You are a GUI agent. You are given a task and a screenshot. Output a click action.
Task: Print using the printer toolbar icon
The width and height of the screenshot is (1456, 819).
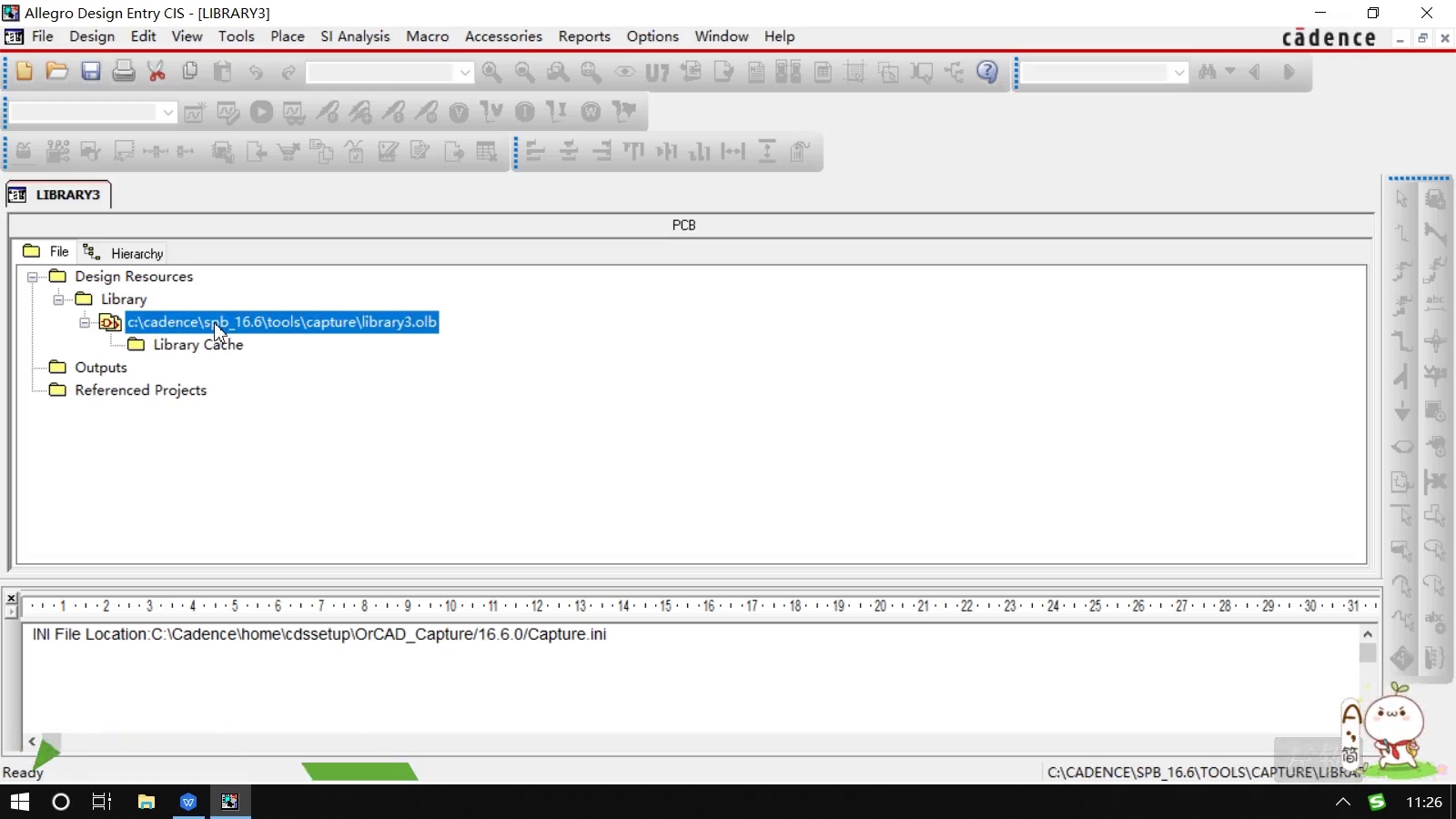pos(124,72)
